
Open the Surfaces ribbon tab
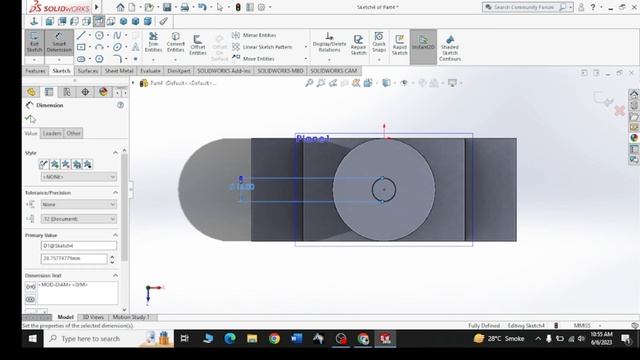click(x=88, y=71)
